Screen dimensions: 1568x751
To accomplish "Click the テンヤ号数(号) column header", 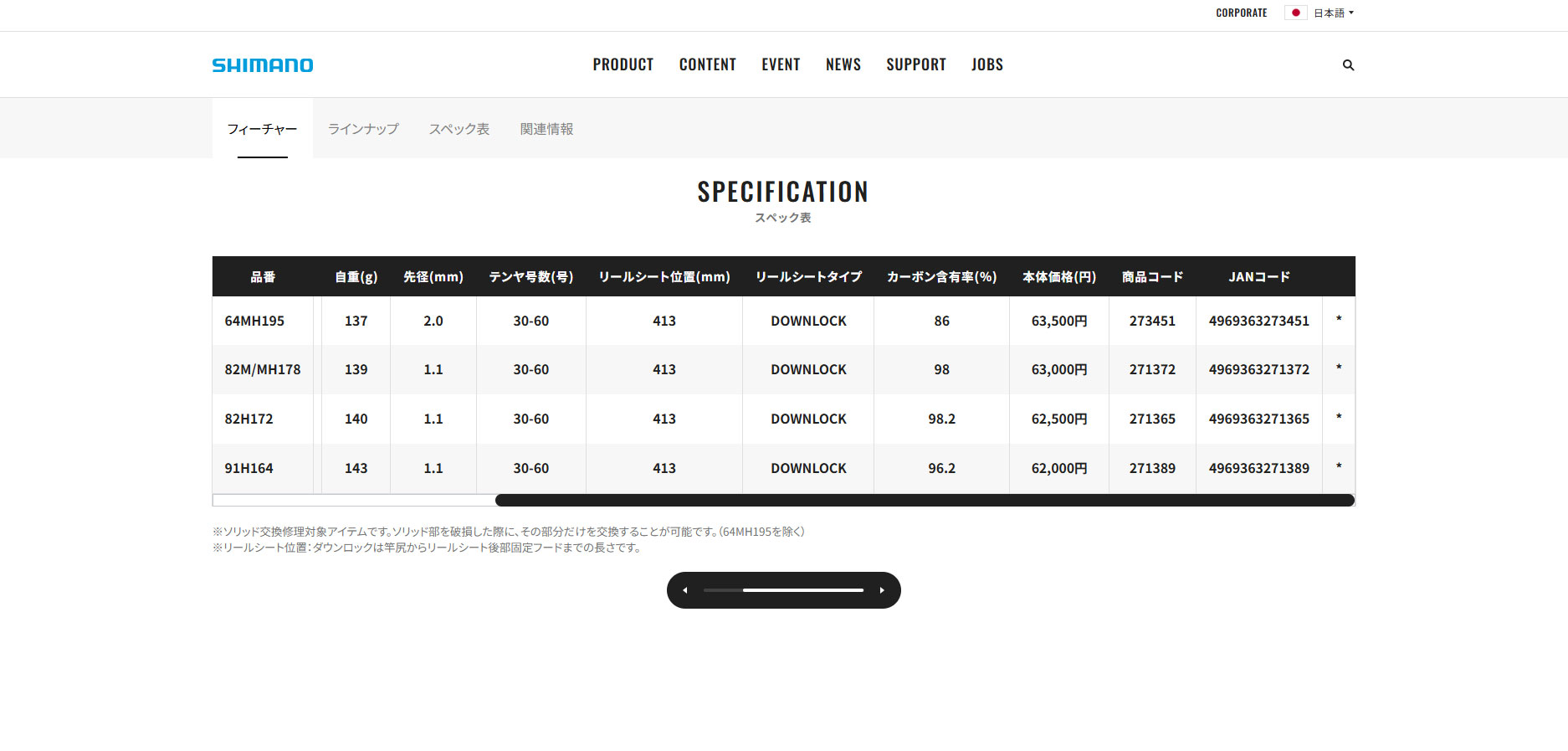I will [x=531, y=277].
